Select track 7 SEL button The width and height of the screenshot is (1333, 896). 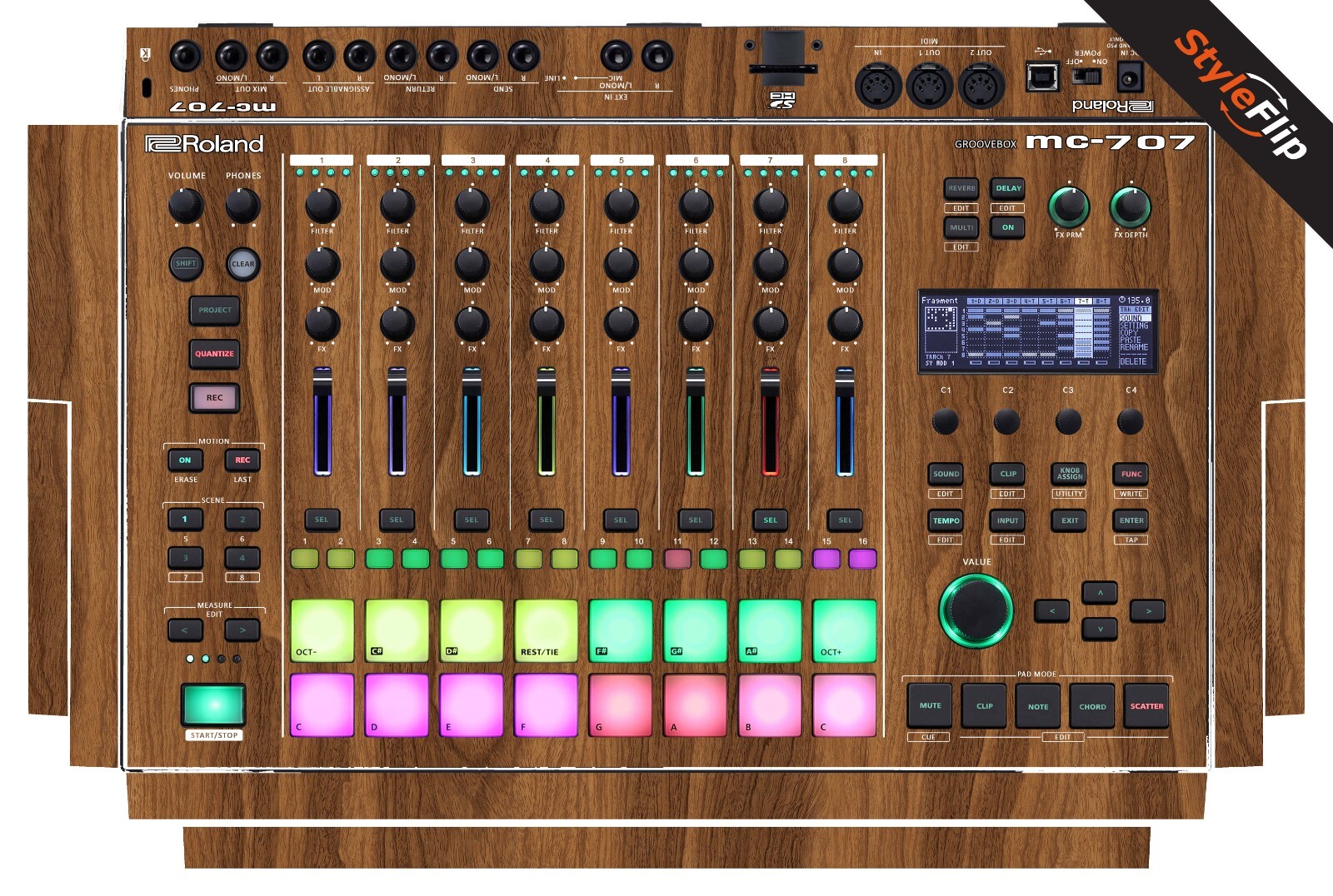coord(770,520)
